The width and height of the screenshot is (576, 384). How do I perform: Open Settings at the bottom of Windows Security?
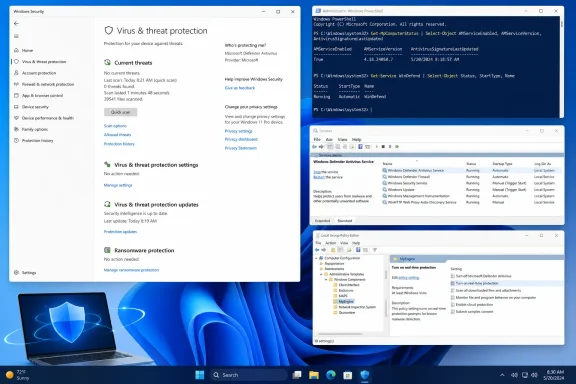point(25,273)
